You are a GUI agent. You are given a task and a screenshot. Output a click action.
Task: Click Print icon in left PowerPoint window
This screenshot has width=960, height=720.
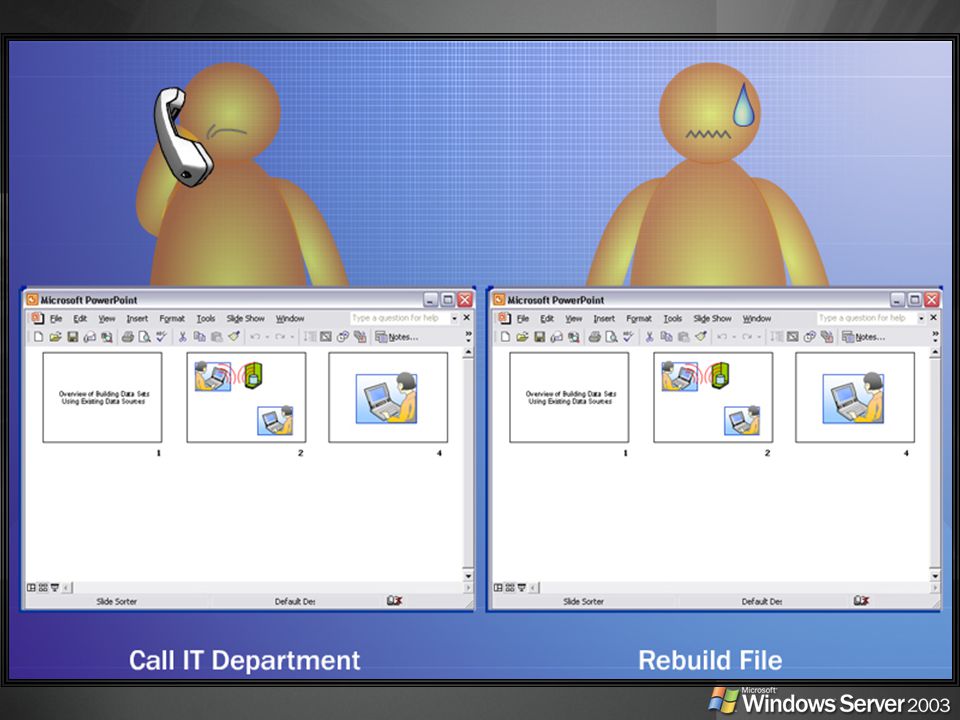tap(127, 337)
